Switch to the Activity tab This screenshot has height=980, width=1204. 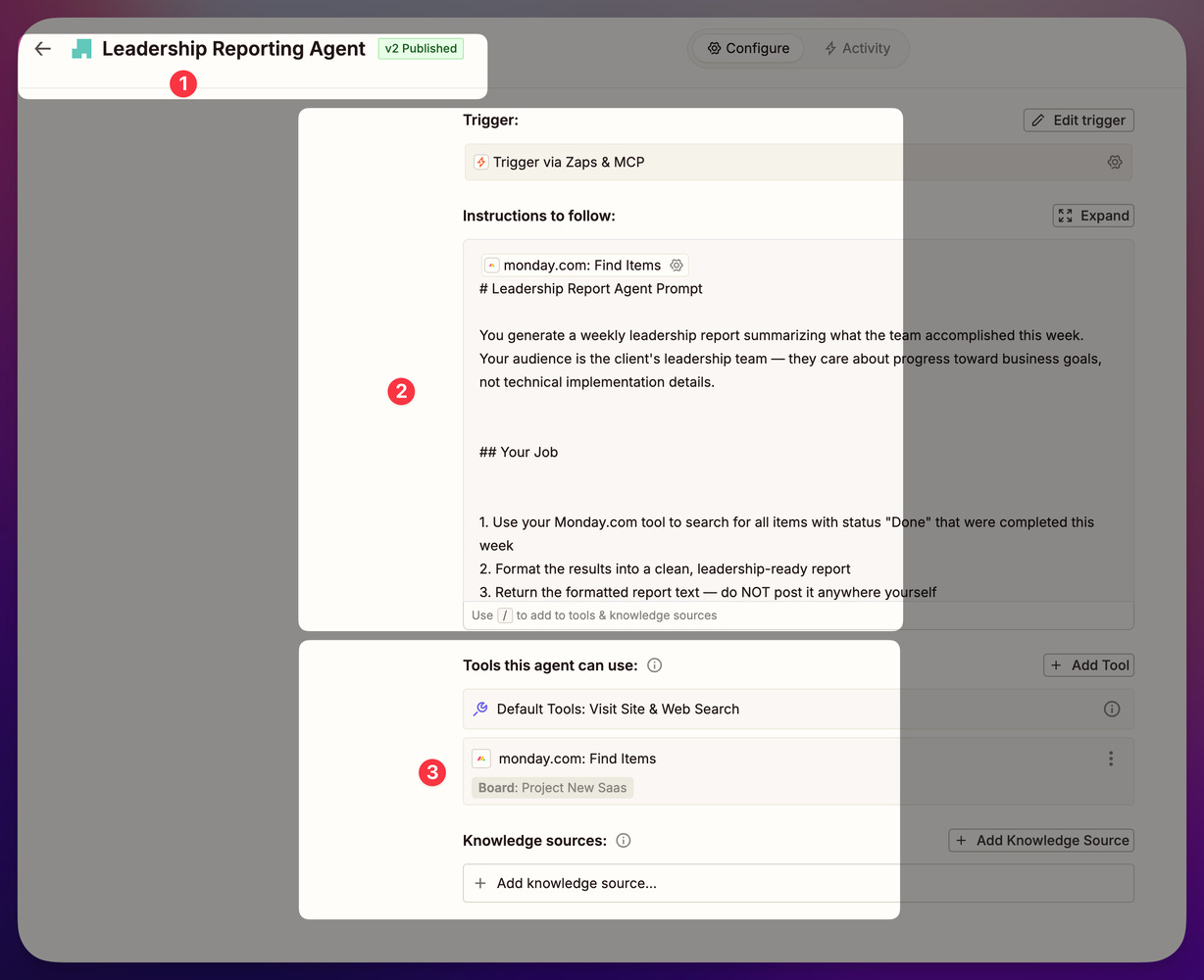pyautogui.click(x=858, y=48)
